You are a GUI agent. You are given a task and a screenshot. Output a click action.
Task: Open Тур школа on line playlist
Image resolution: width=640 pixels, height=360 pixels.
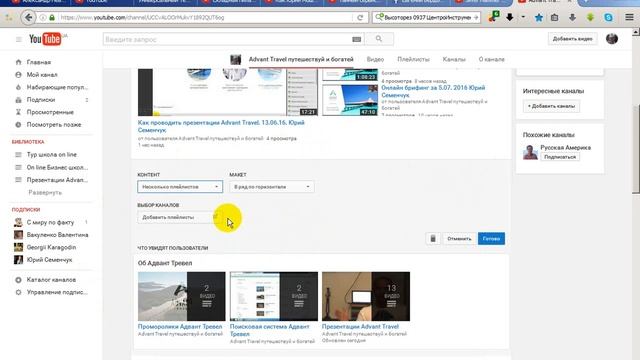(x=51, y=155)
